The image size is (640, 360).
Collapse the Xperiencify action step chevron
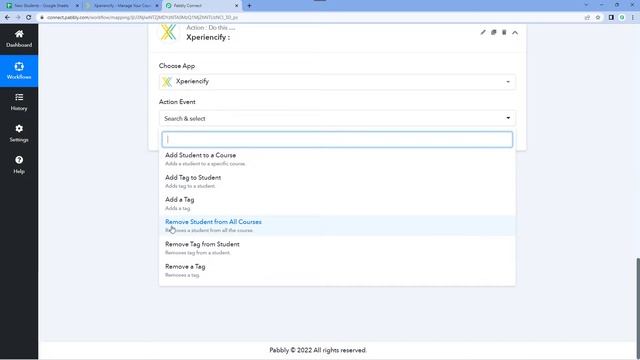pyautogui.click(x=515, y=33)
